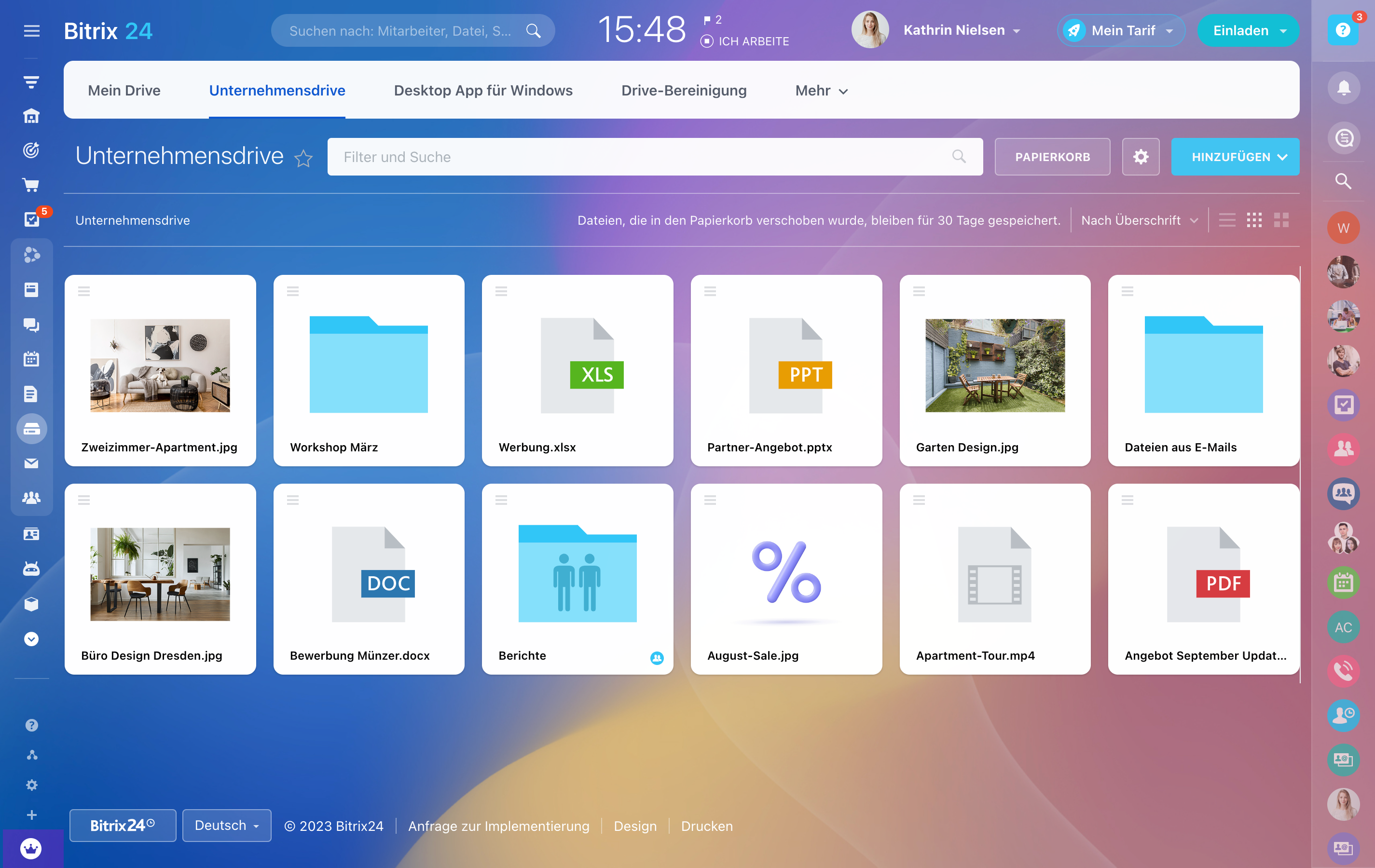Click the mail envelope sidebar icon
The image size is (1375, 868).
(x=31, y=463)
